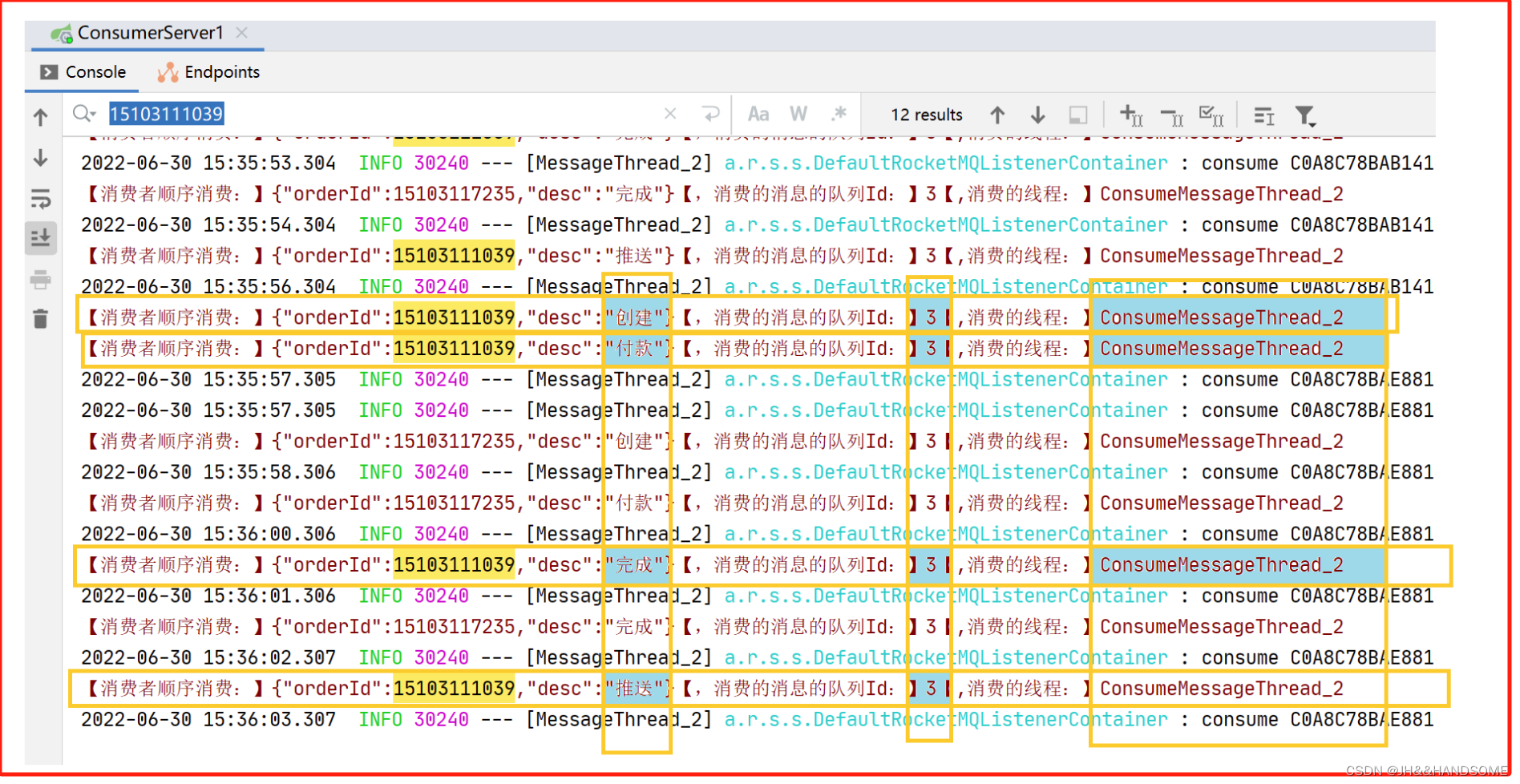Clear the search text with the X
The height and width of the screenshot is (784, 1520).
click(x=670, y=114)
